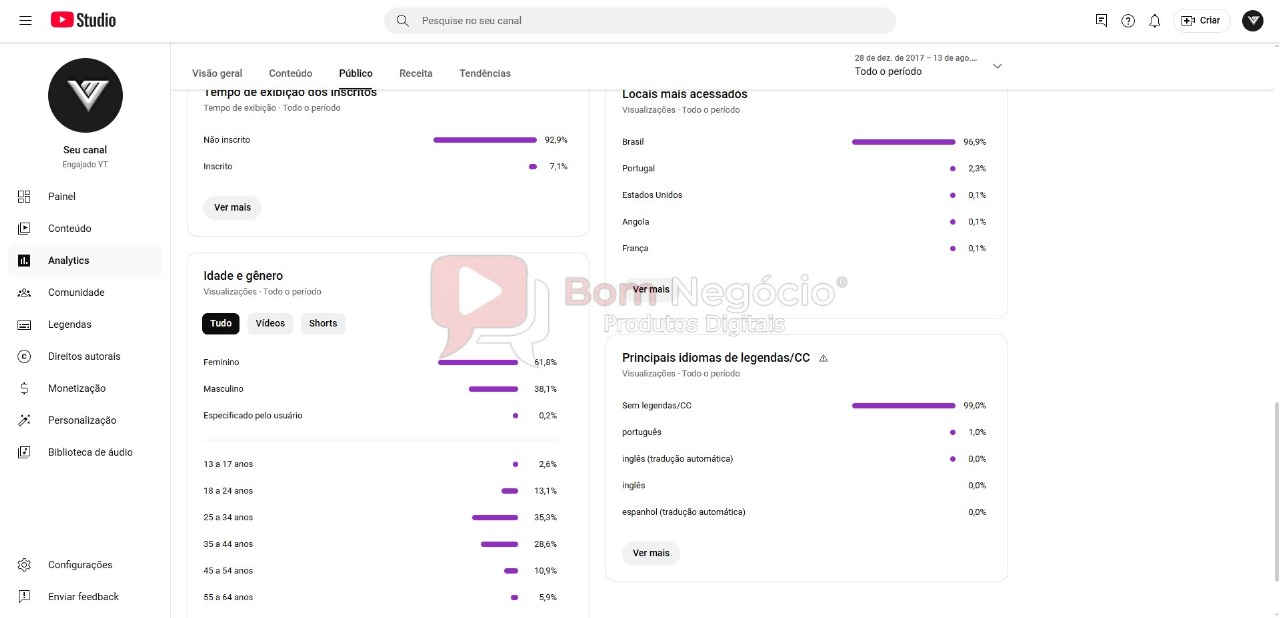Viewport: 1280px width, 618px height.
Task: Open the hamburger navigation menu
Action: (x=25, y=20)
